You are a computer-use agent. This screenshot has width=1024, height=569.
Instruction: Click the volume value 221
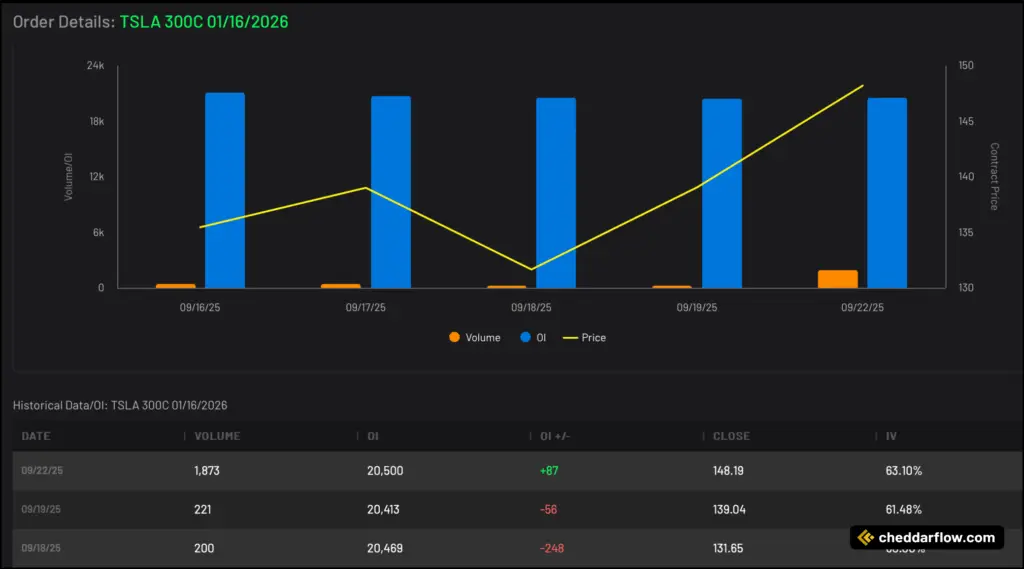point(202,510)
